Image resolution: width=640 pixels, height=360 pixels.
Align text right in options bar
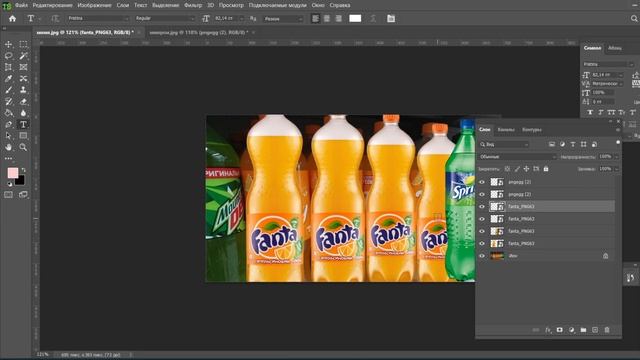click(x=338, y=18)
